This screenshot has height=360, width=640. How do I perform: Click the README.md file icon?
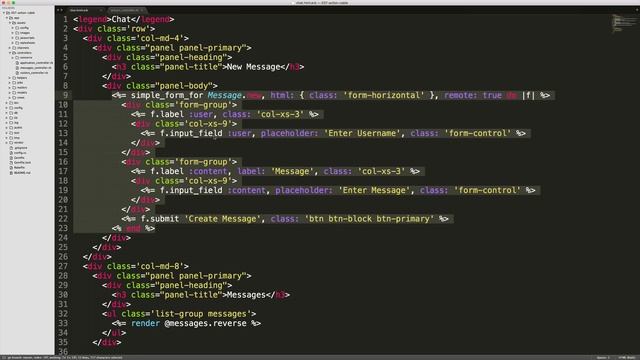tap(11, 173)
